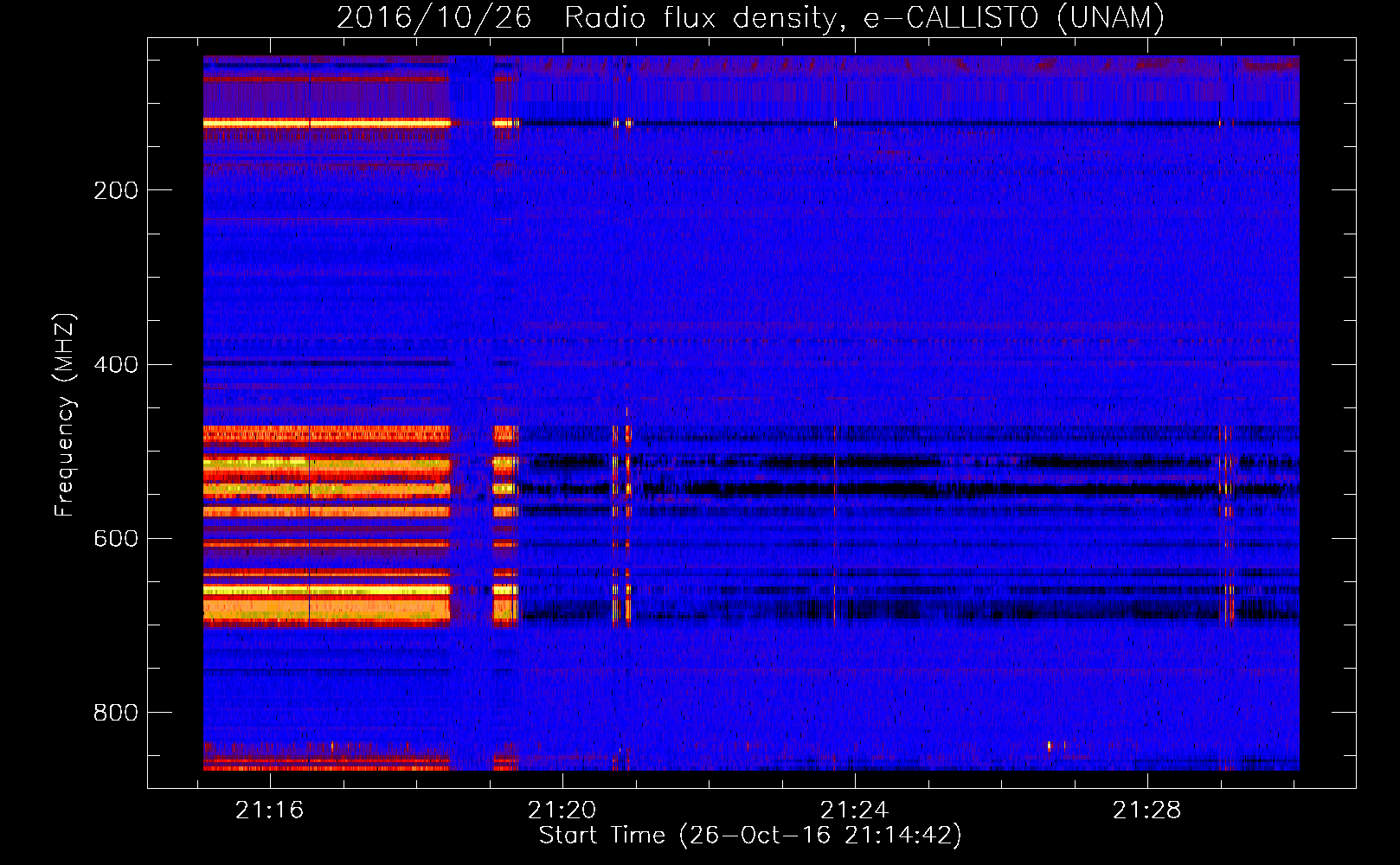
Task: Click the '800' frequency tick label
Action: [116, 713]
